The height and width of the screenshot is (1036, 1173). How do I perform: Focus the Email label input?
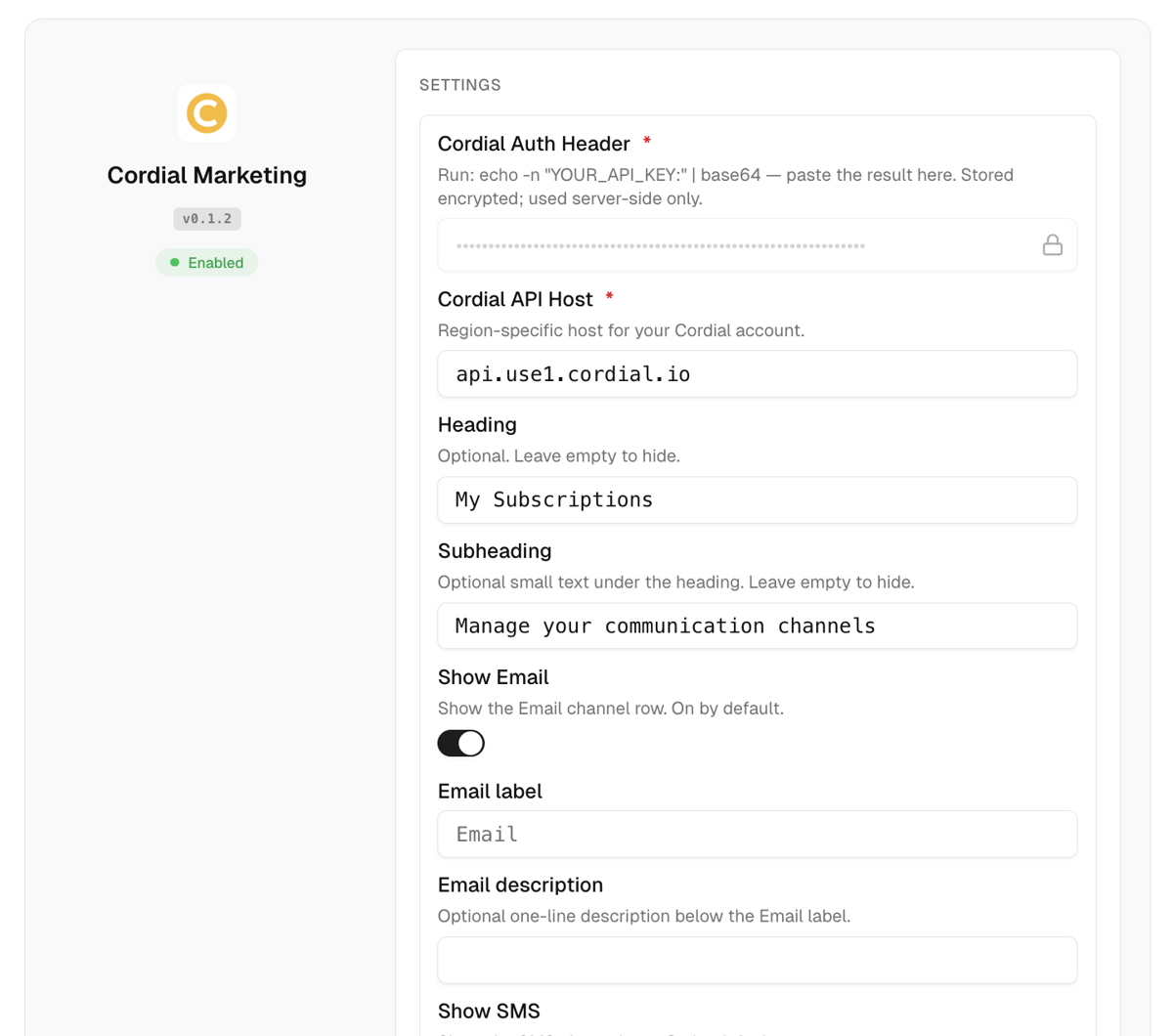click(758, 834)
